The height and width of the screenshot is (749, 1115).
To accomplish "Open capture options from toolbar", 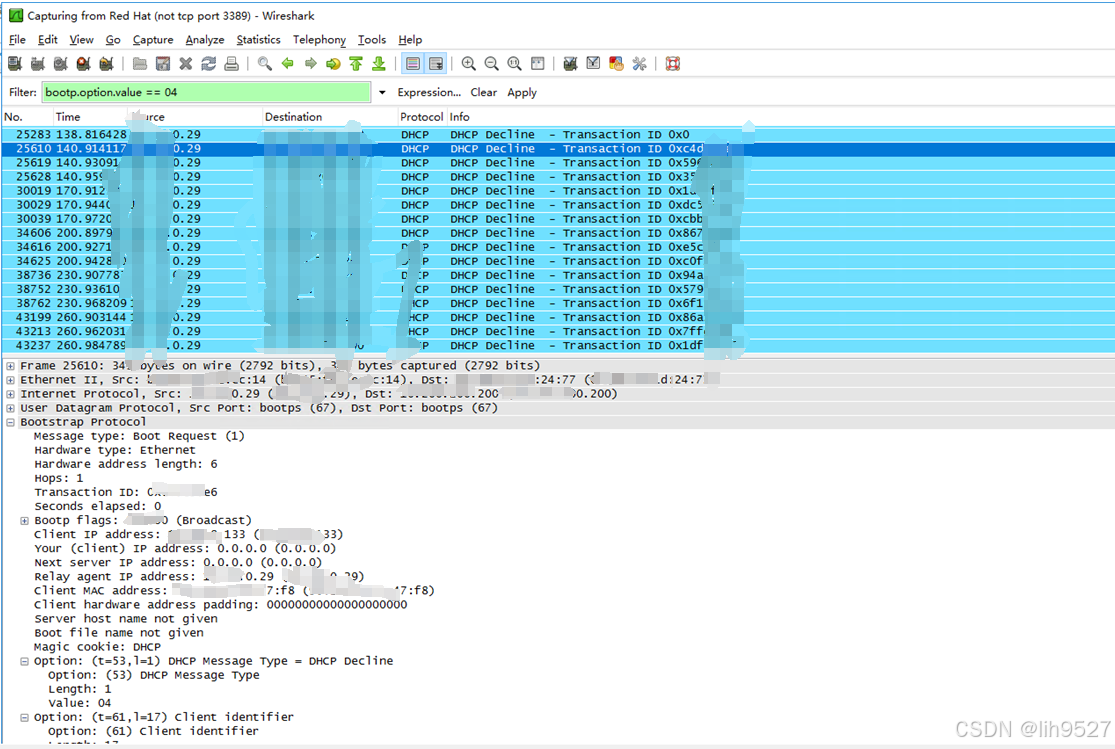I will (x=38, y=64).
